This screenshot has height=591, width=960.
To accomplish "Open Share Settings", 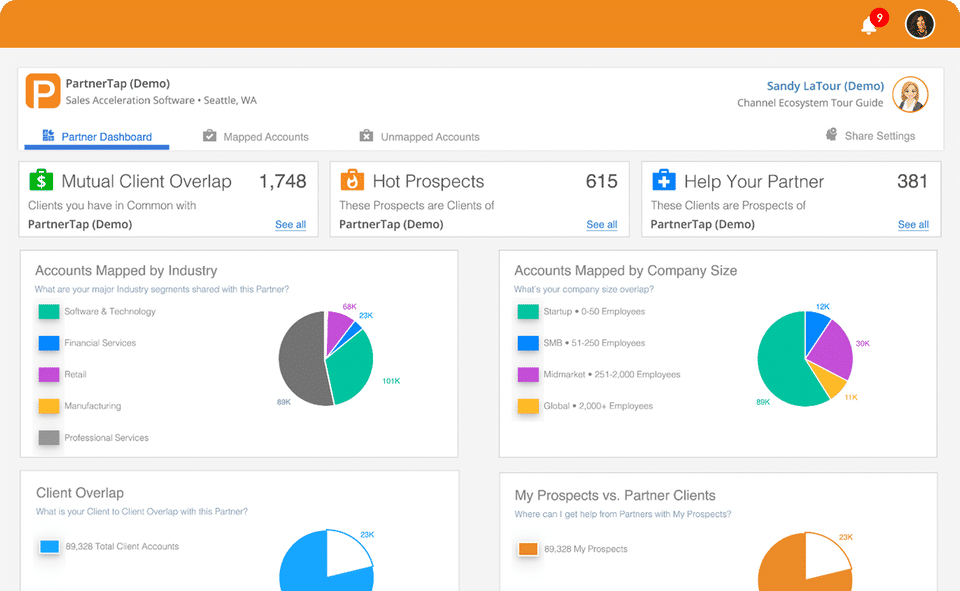I will click(870, 135).
